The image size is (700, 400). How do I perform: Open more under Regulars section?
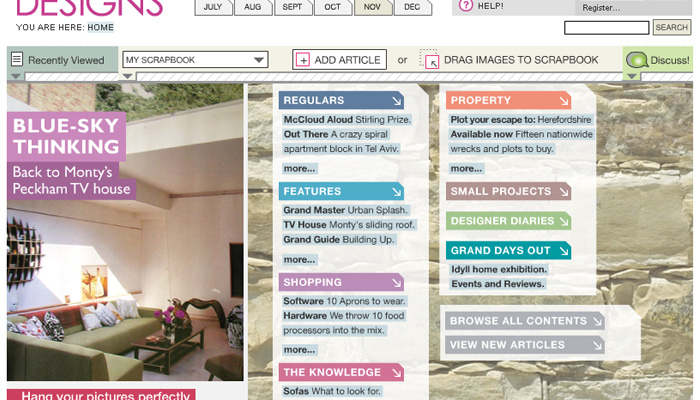300,169
